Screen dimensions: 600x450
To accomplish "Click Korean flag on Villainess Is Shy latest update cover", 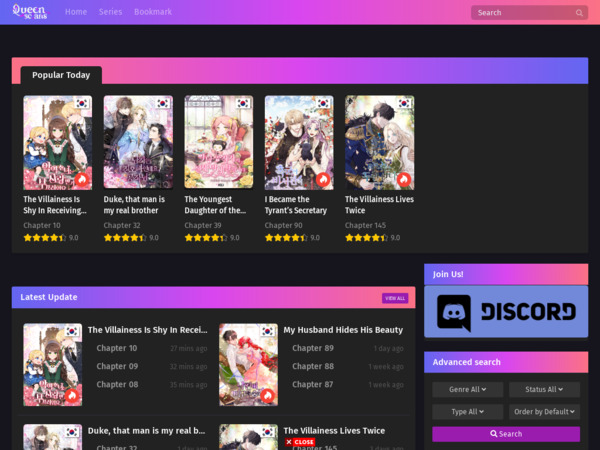I will click(72, 331).
